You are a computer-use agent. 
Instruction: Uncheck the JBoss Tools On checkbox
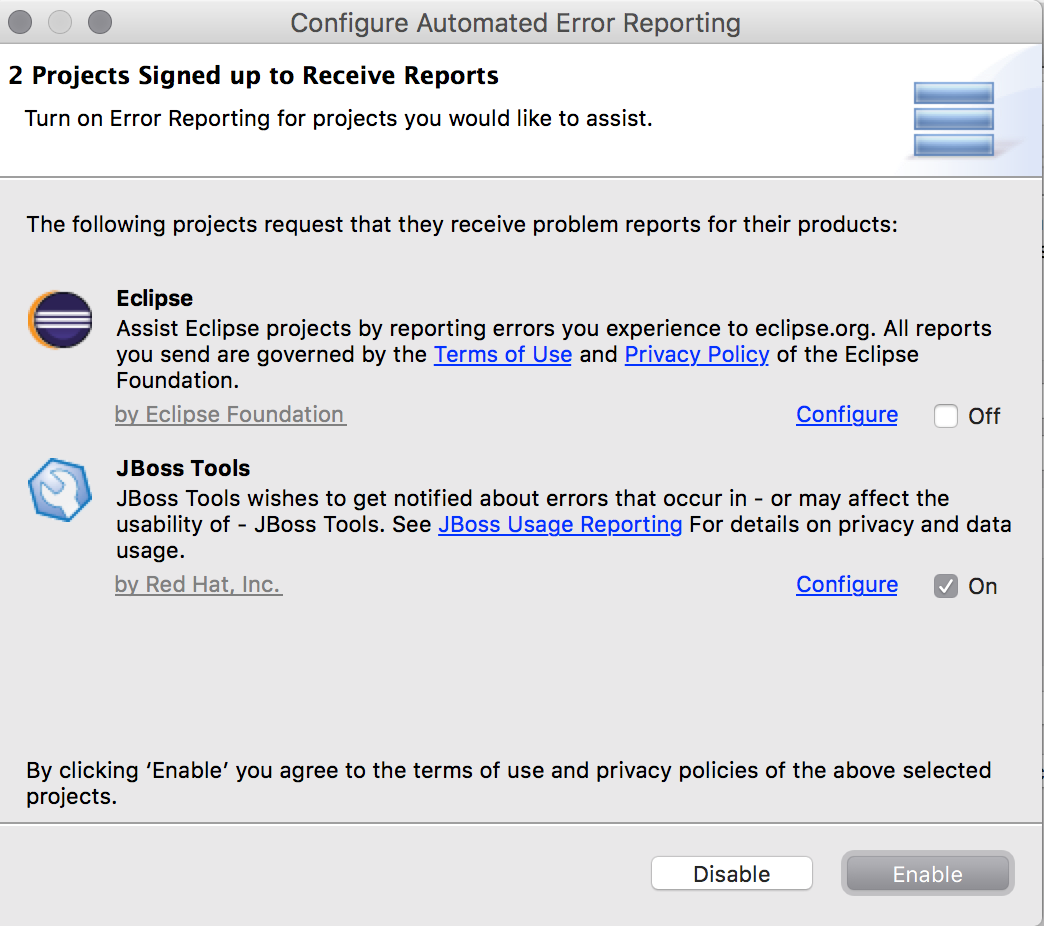tap(946, 586)
